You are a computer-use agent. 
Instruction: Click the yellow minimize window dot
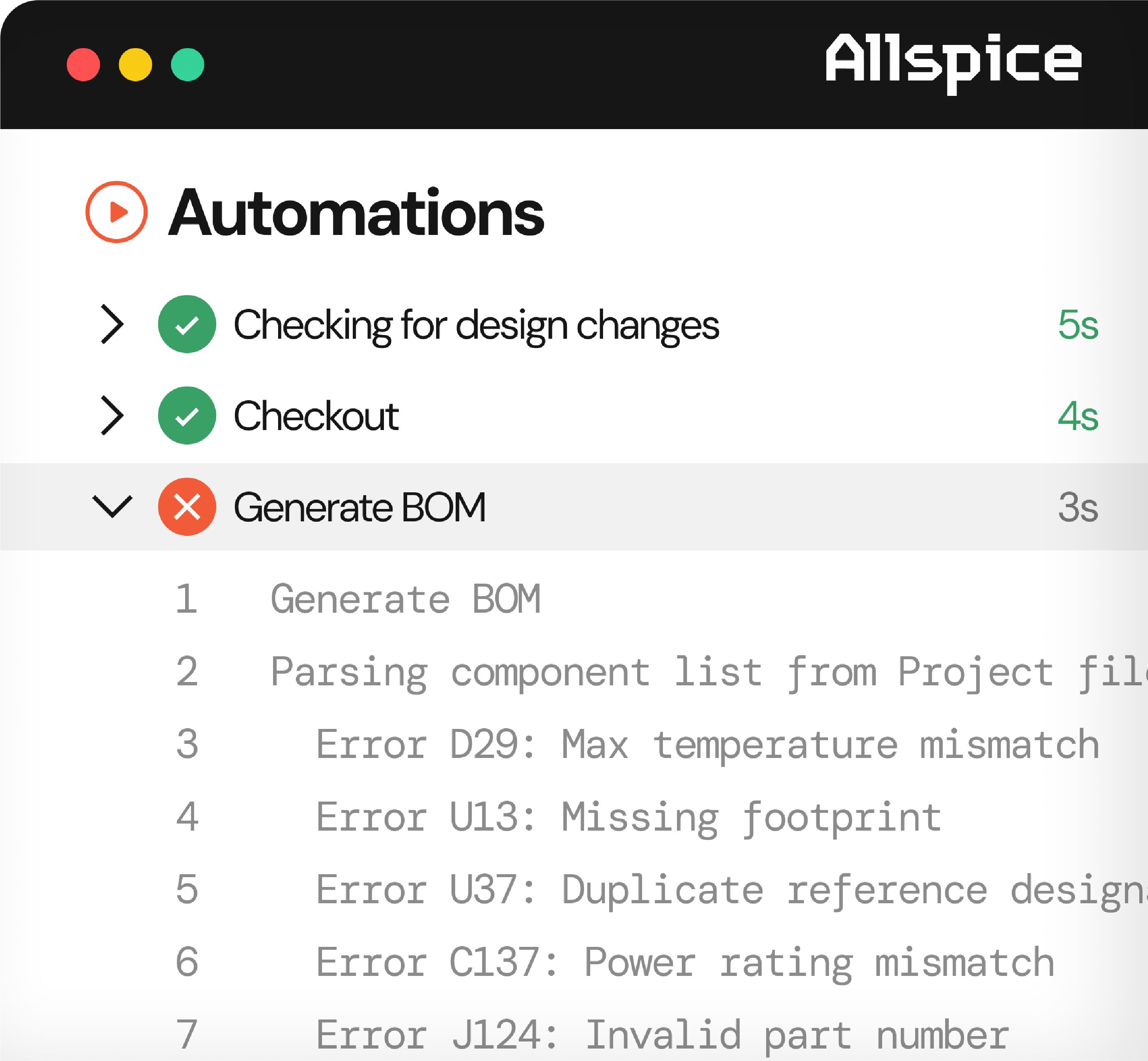click(x=135, y=64)
